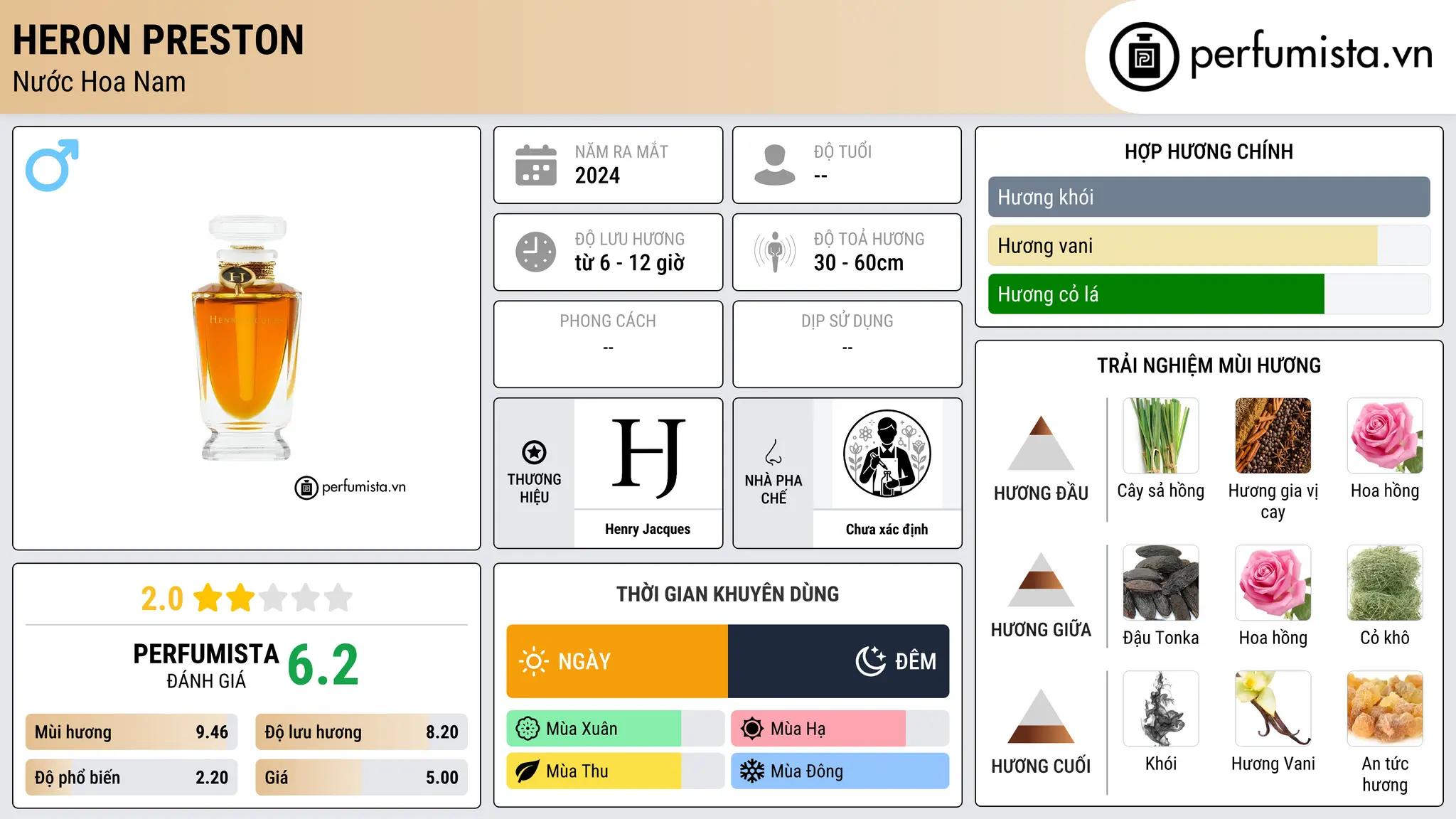This screenshot has height=819, width=1456.
Task: Click the sun icon for Mùa Hạ
Action: pos(752,729)
